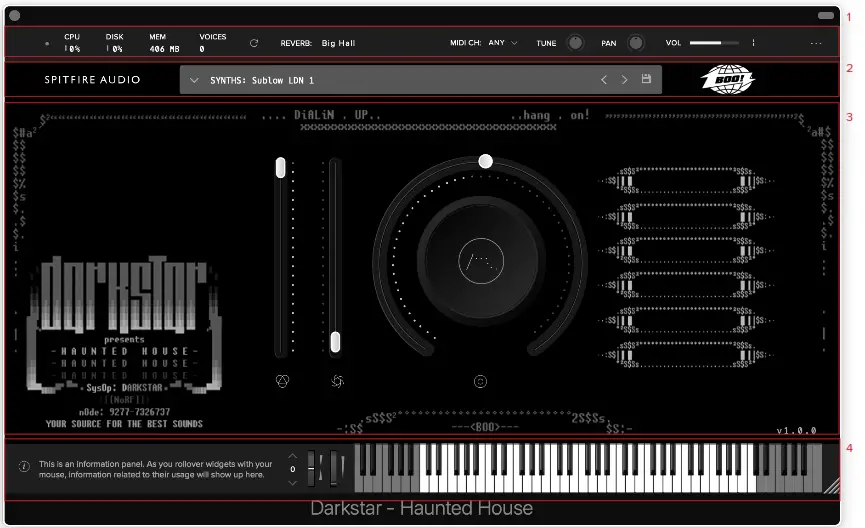The image size is (865, 528).
Task: Save the preset with the floppy disk icon
Action: (646, 79)
